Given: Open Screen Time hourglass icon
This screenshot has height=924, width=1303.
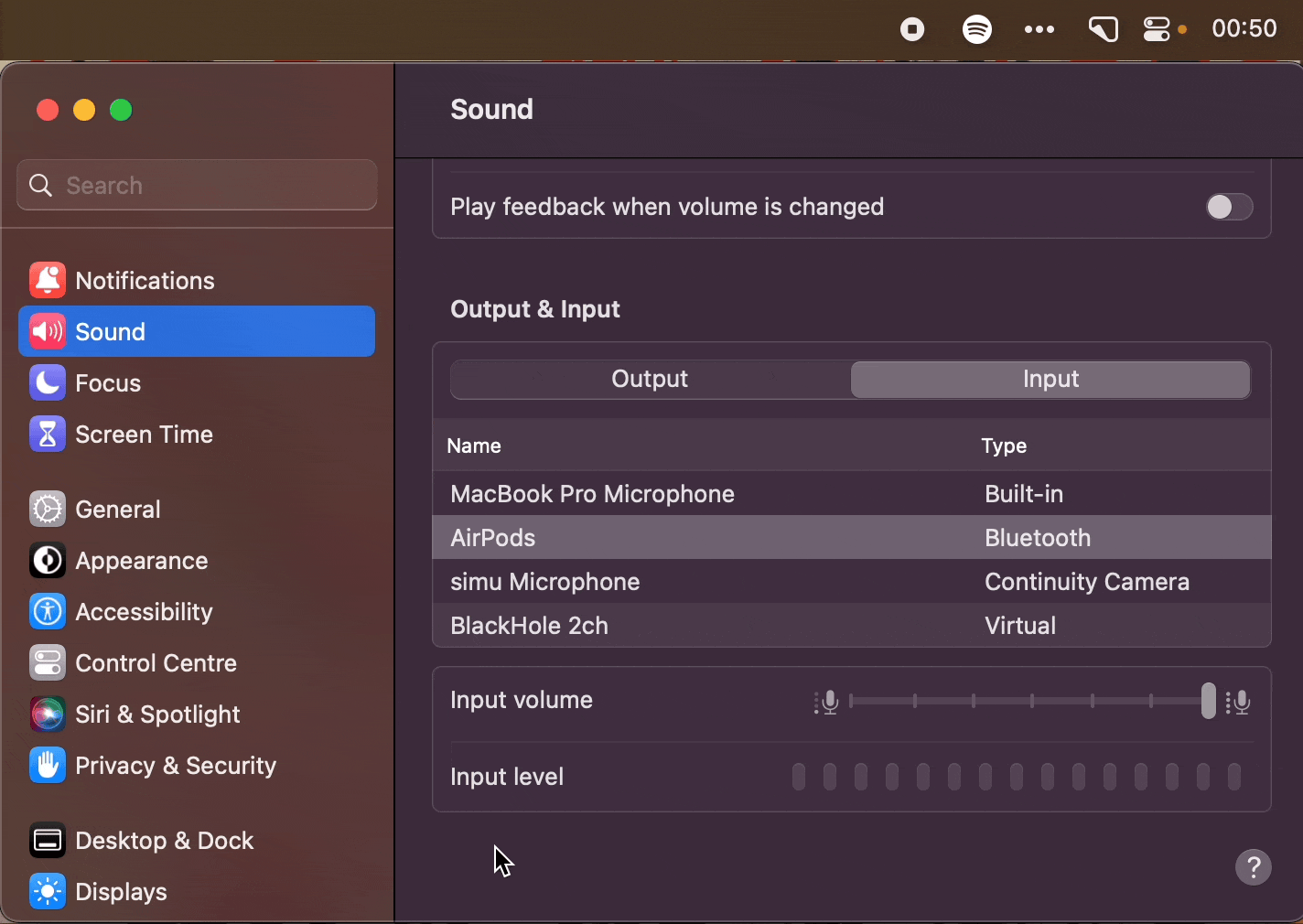Looking at the screenshot, I should (x=47, y=434).
